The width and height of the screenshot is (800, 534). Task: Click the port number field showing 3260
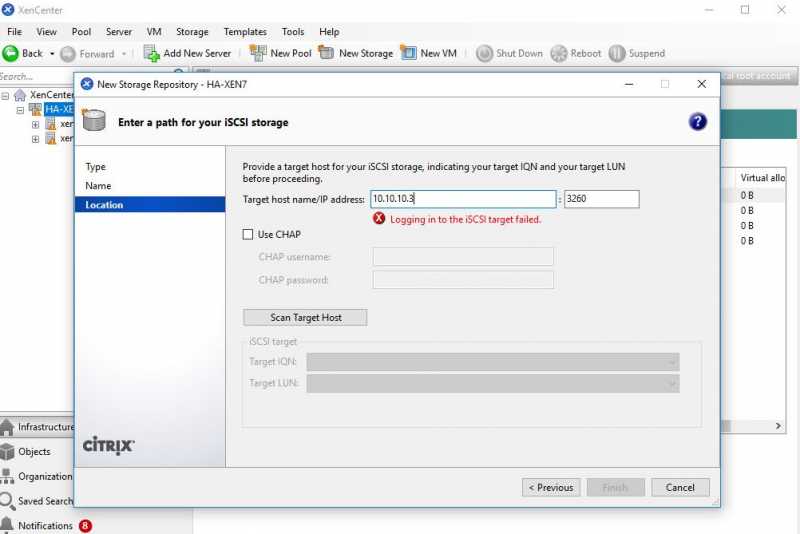pos(601,199)
